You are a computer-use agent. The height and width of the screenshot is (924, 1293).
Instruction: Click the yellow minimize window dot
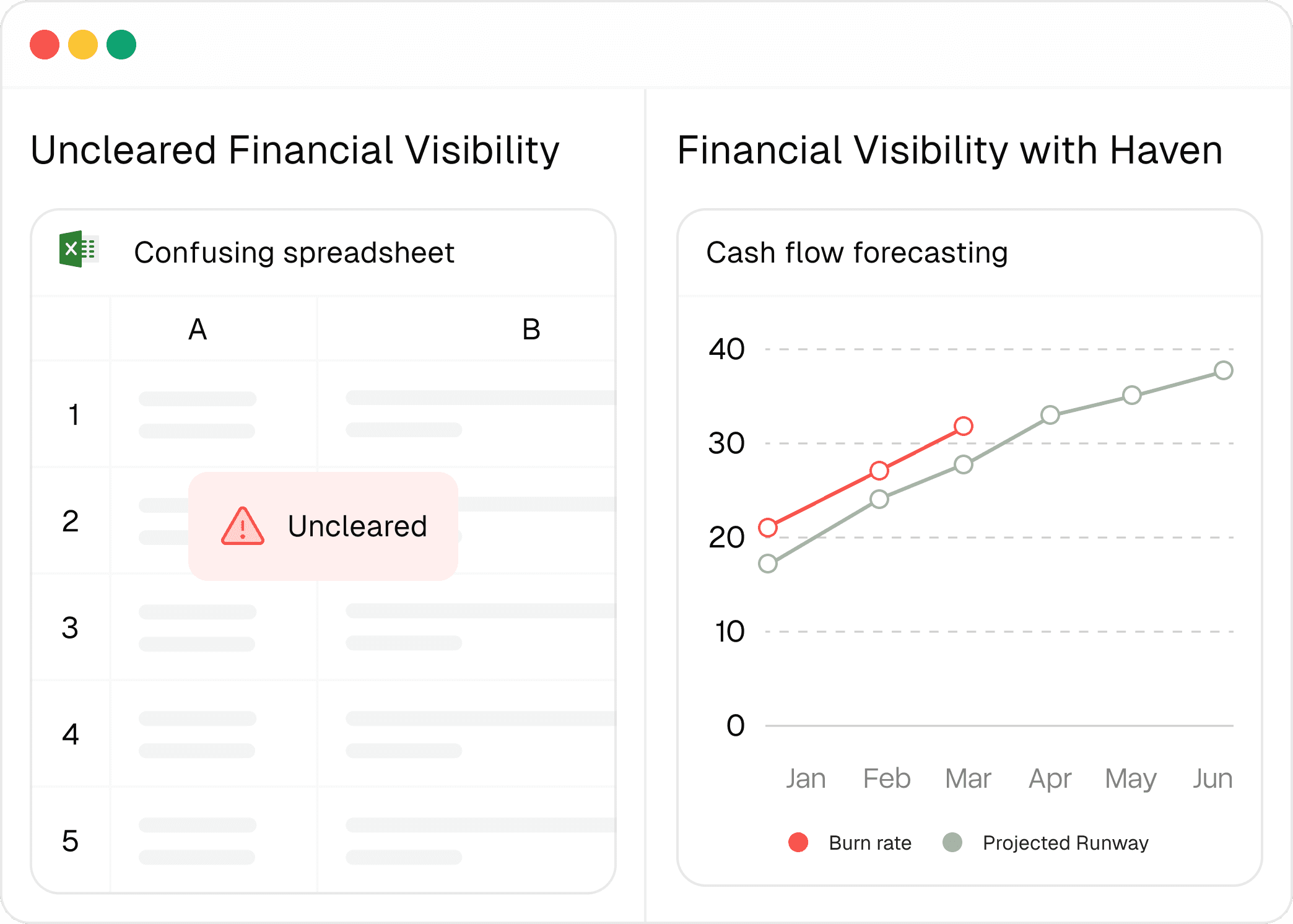point(83,45)
